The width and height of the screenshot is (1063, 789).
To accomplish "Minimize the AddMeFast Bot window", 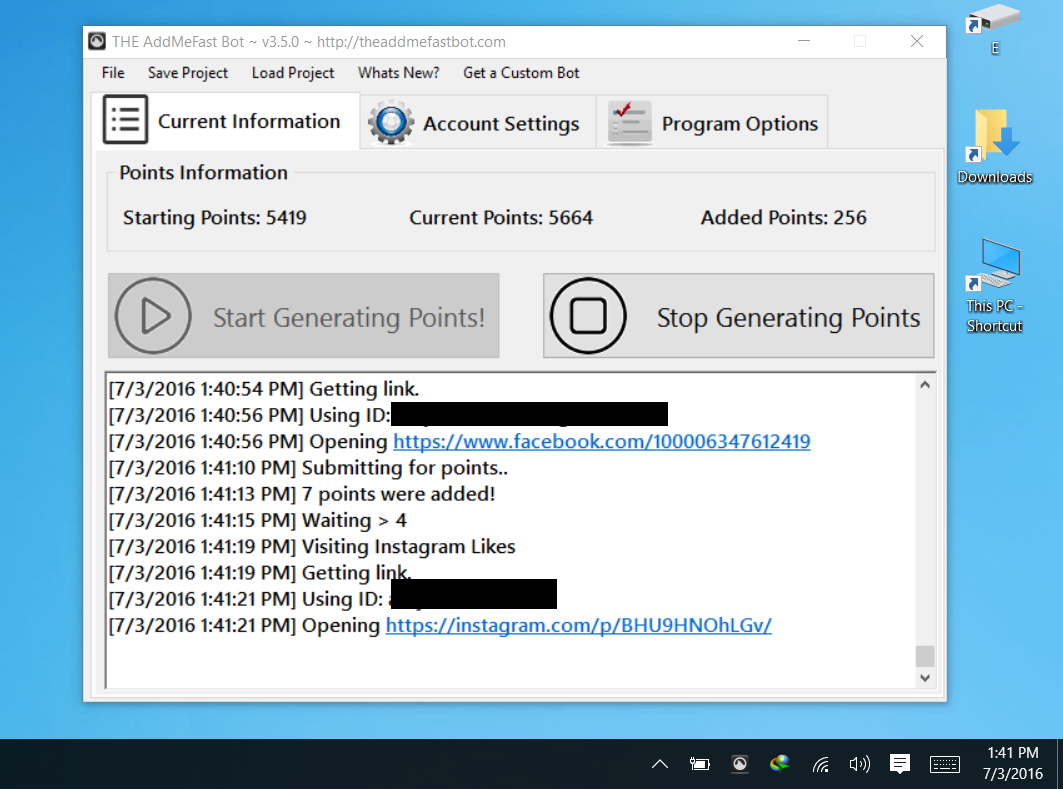I will pos(804,41).
